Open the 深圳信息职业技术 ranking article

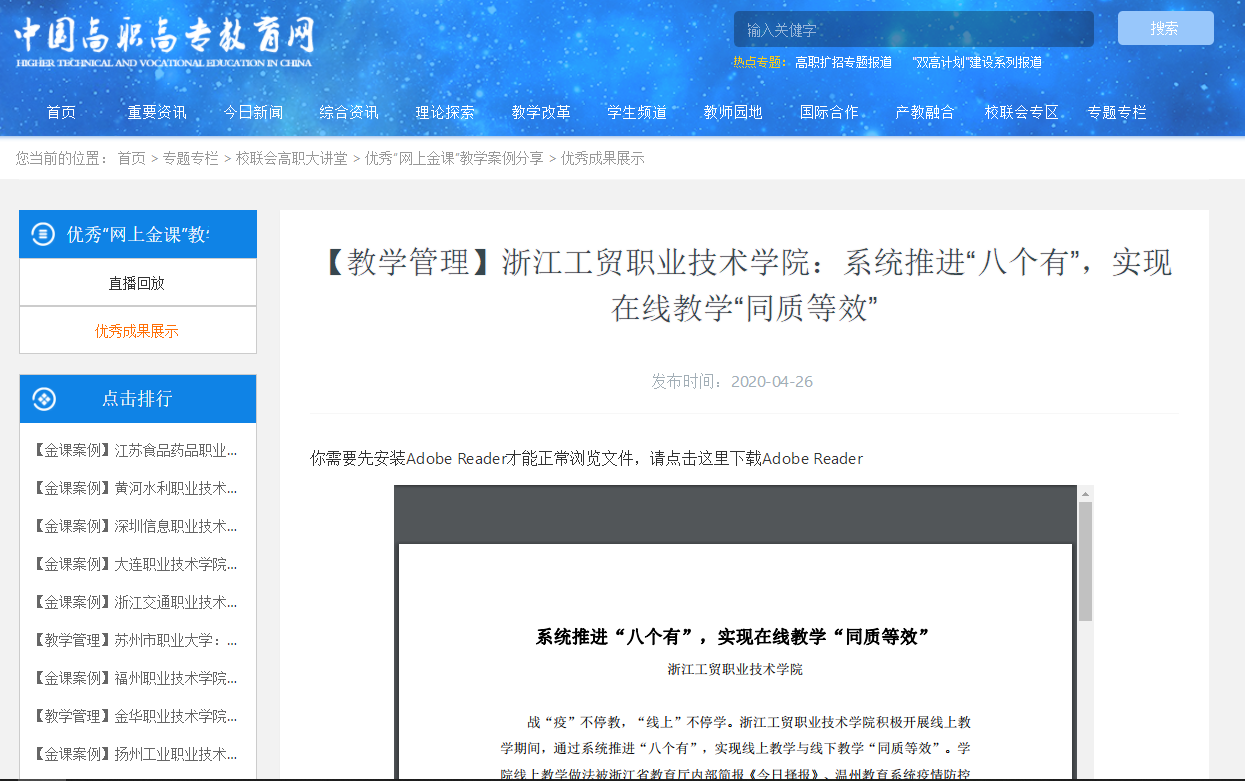pos(136,526)
